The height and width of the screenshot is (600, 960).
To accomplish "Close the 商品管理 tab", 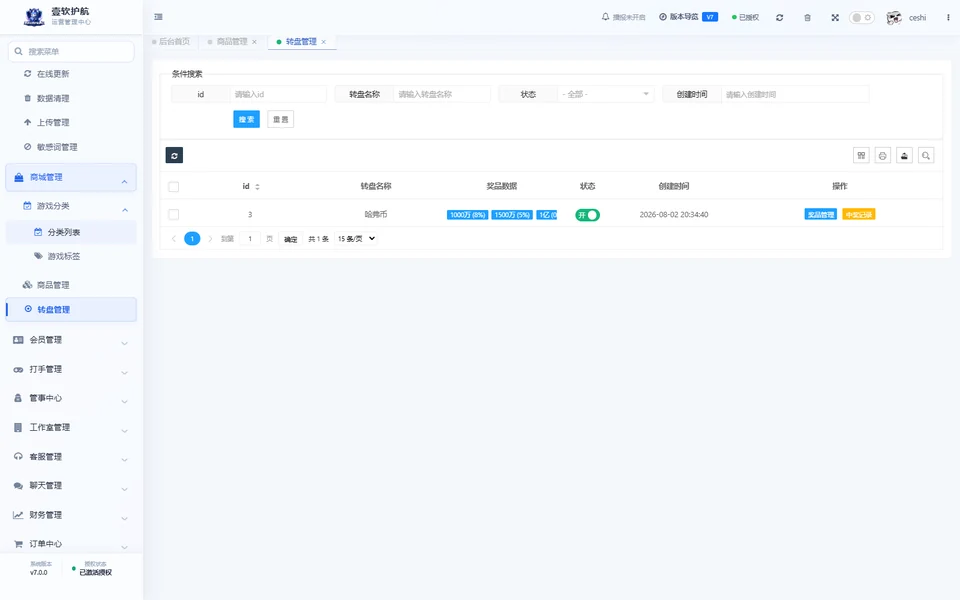I will 255,42.
